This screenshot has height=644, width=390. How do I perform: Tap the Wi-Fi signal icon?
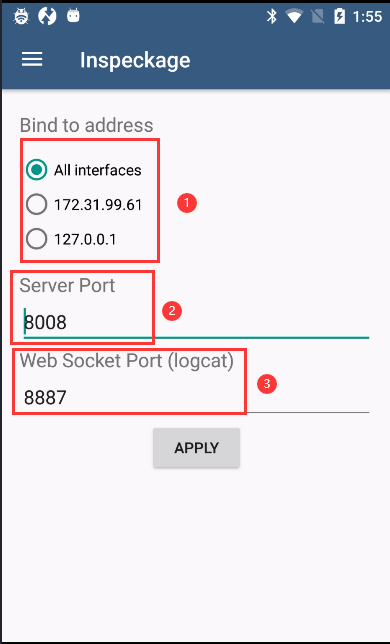click(x=294, y=17)
